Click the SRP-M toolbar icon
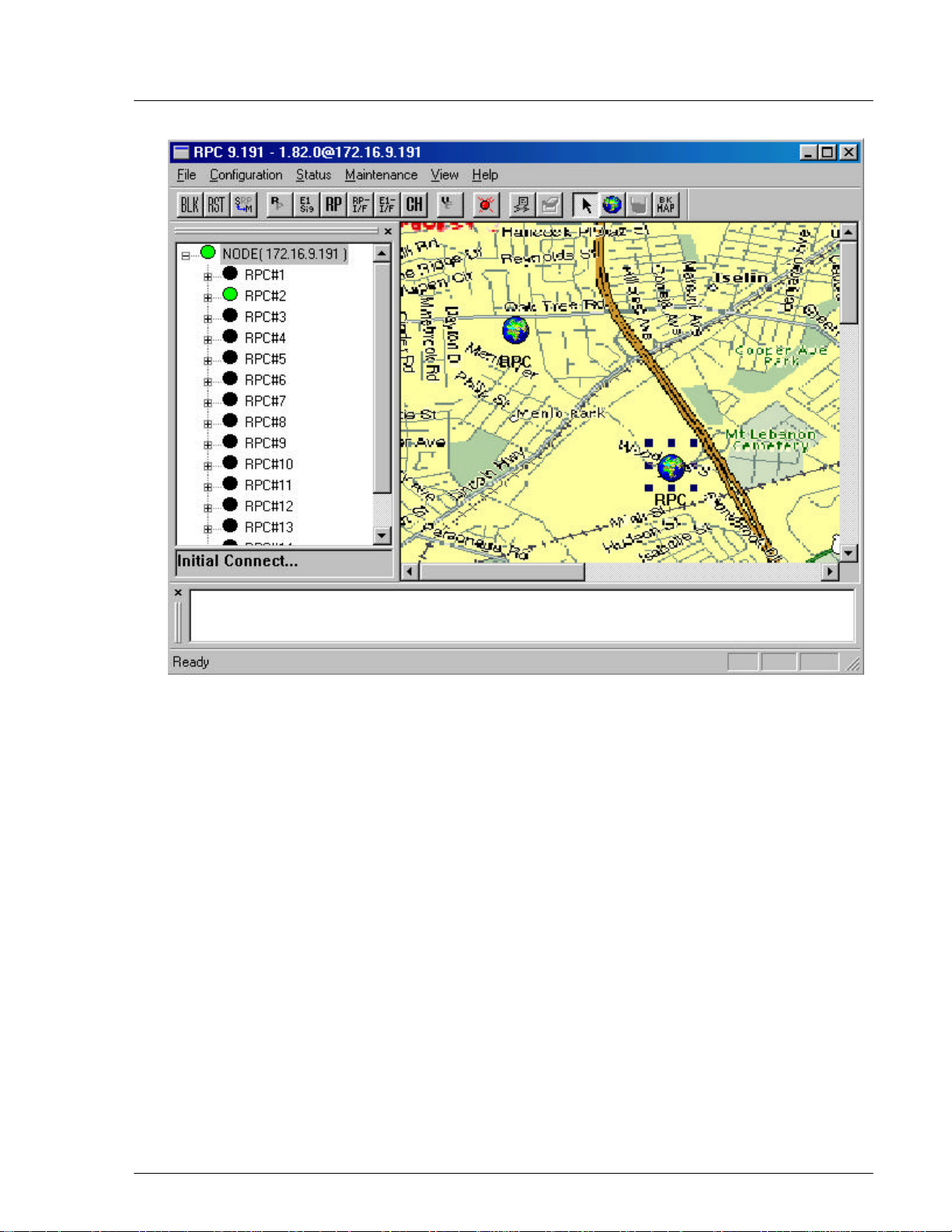This screenshot has width=952, height=1232. point(243,204)
